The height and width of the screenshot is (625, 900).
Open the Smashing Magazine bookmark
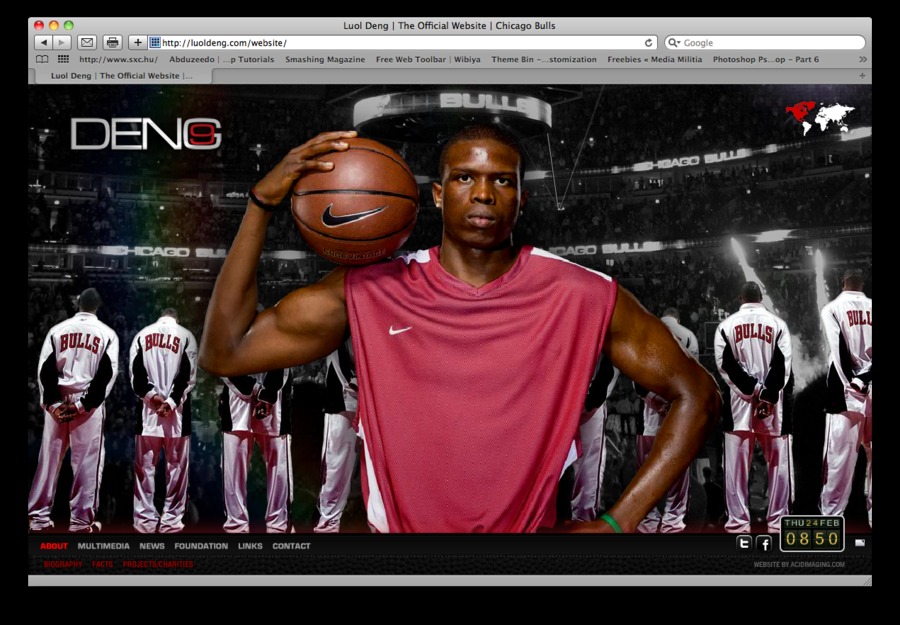pyautogui.click(x=325, y=59)
